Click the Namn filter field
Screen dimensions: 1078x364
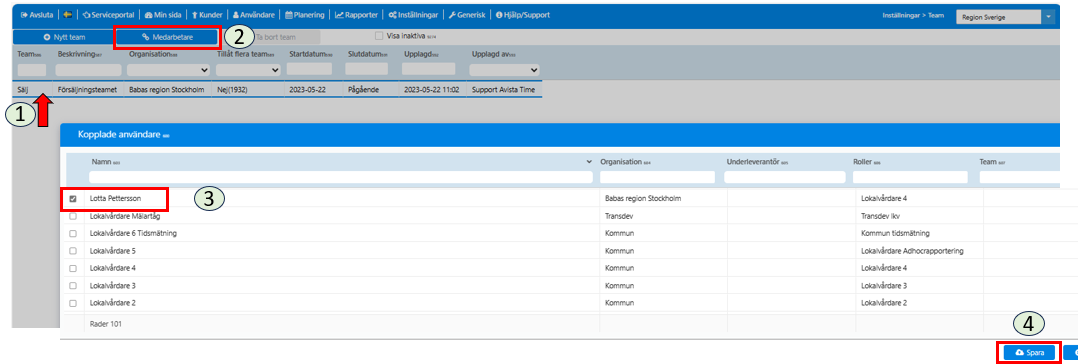click(x=340, y=177)
